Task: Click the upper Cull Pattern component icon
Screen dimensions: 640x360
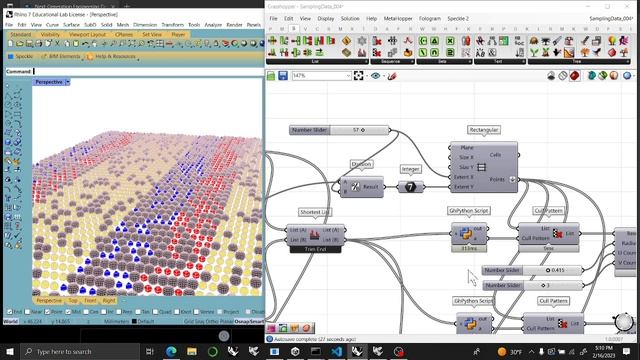Action: click(558, 233)
